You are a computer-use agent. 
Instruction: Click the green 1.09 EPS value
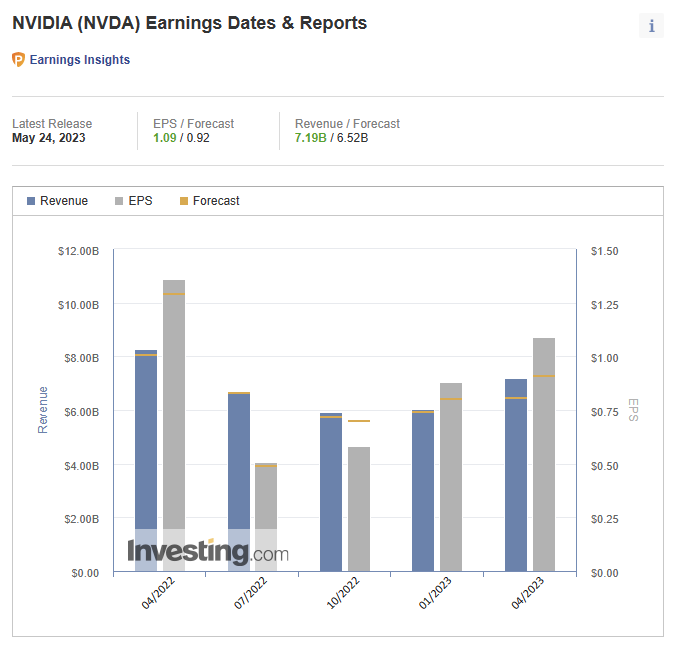coord(165,138)
